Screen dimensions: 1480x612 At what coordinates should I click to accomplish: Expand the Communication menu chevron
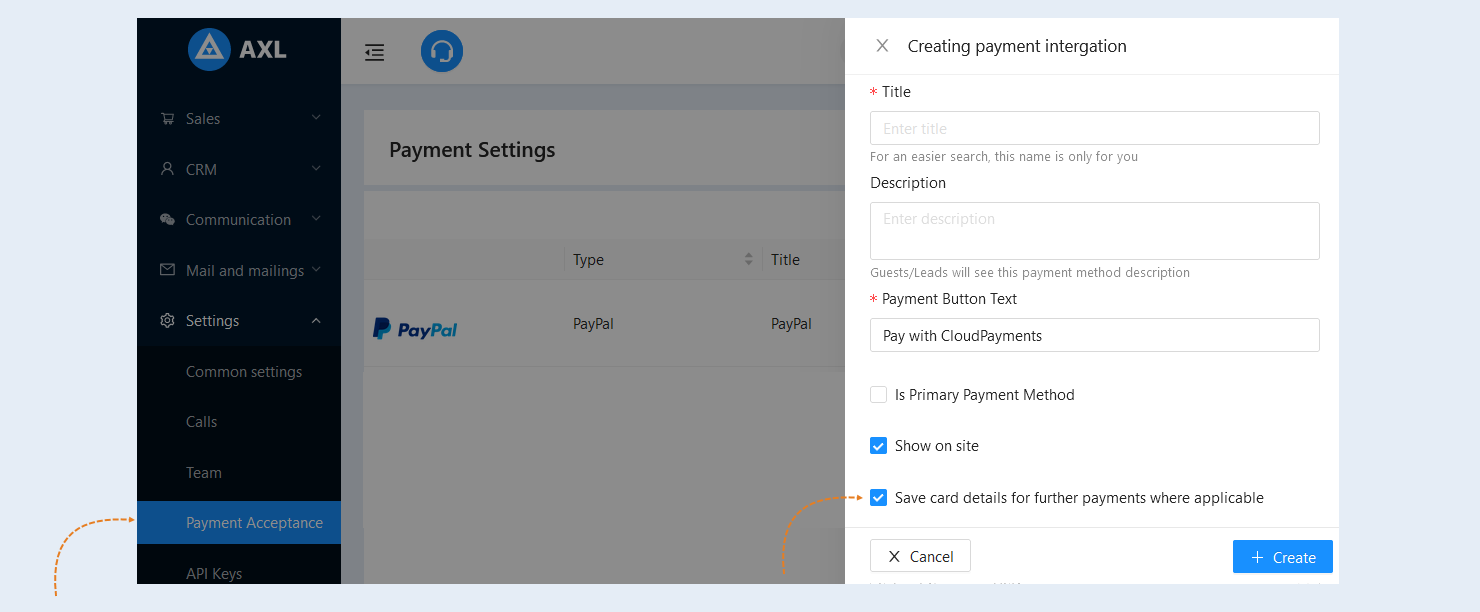coord(316,219)
